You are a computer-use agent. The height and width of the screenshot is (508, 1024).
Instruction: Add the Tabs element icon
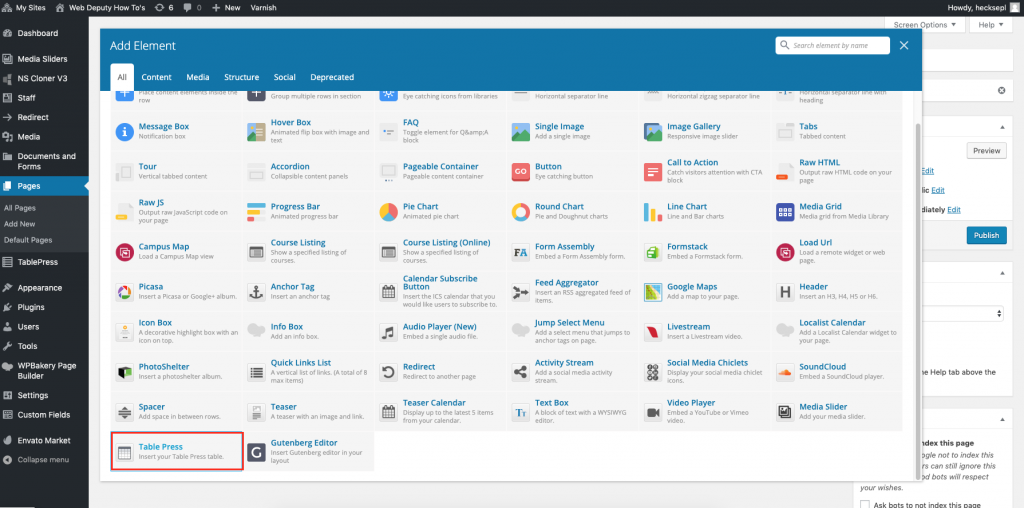click(785, 131)
